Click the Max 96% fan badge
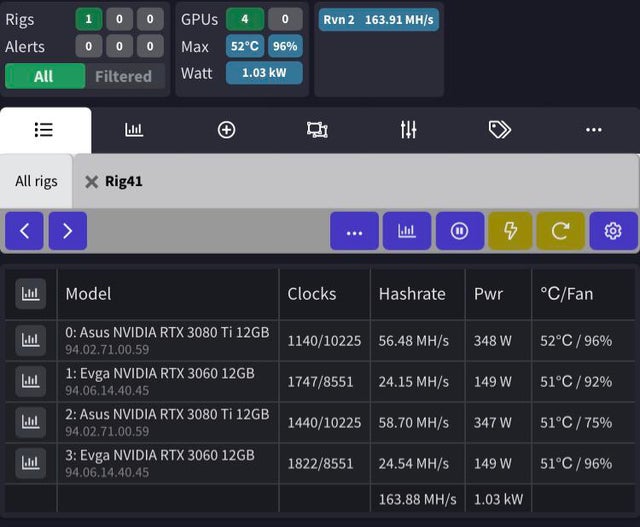This screenshot has height=527, width=640. tap(285, 46)
